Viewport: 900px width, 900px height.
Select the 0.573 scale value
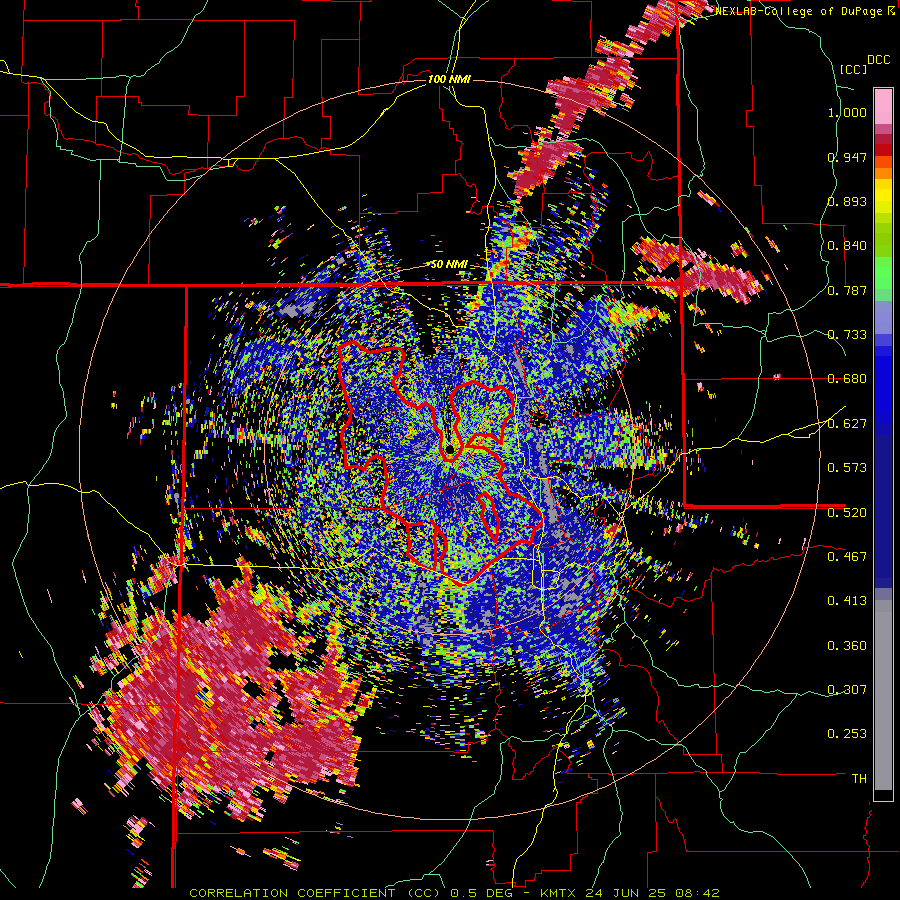(847, 468)
